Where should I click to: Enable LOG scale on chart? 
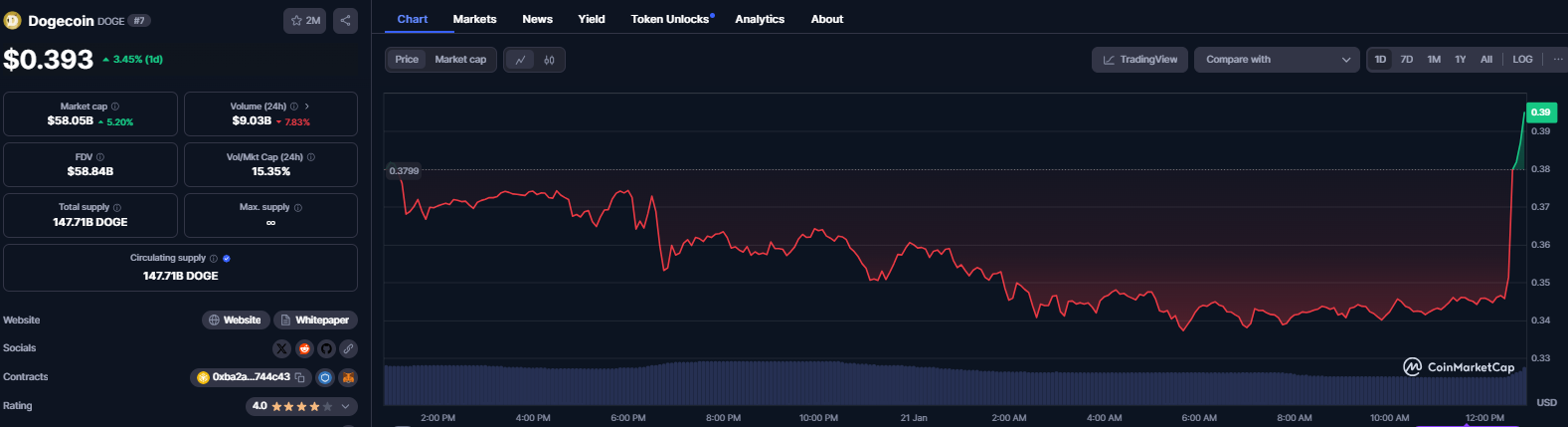point(1522,60)
